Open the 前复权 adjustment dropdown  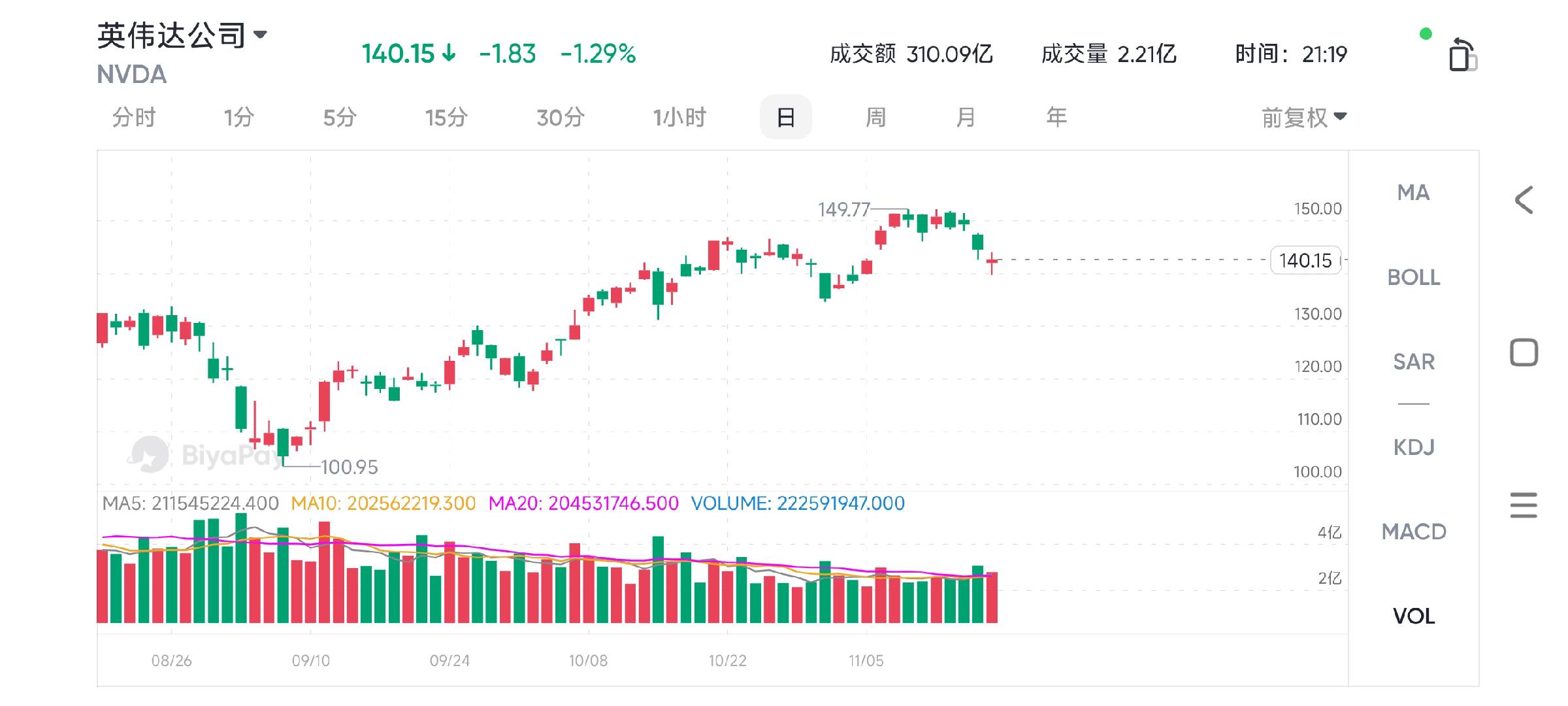pyautogui.click(x=1303, y=118)
